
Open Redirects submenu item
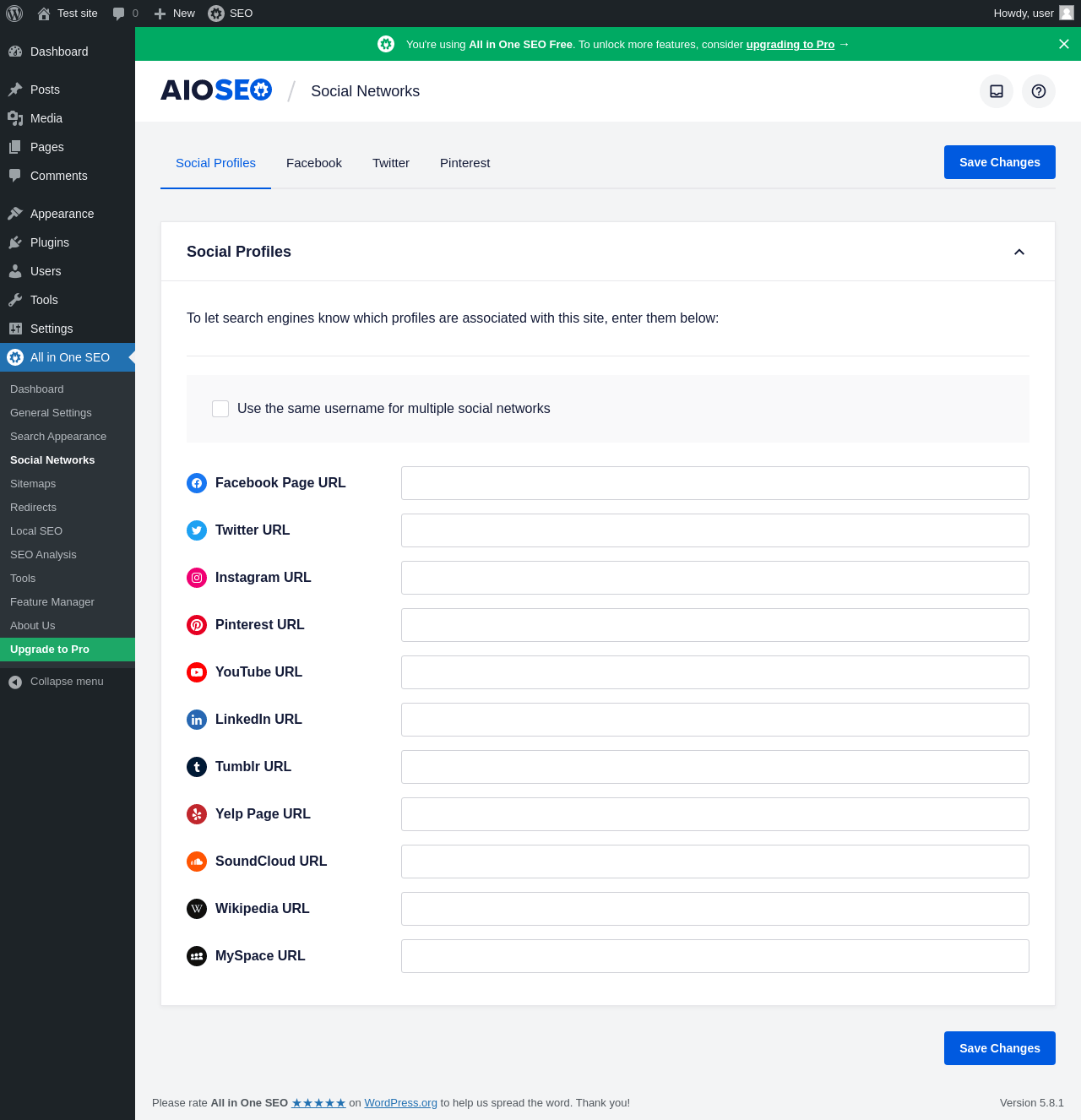(68, 508)
